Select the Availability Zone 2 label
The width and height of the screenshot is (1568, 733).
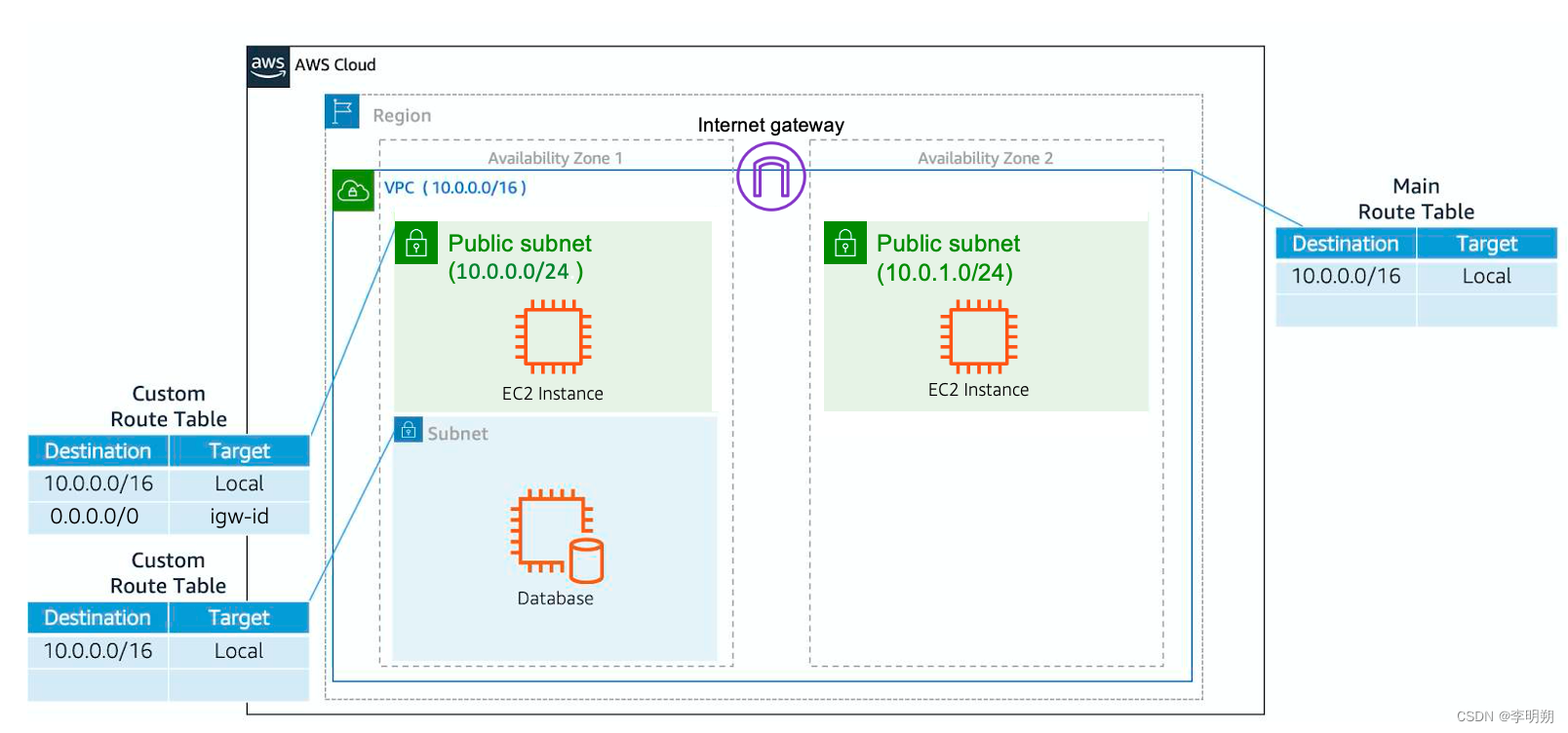(x=985, y=158)
